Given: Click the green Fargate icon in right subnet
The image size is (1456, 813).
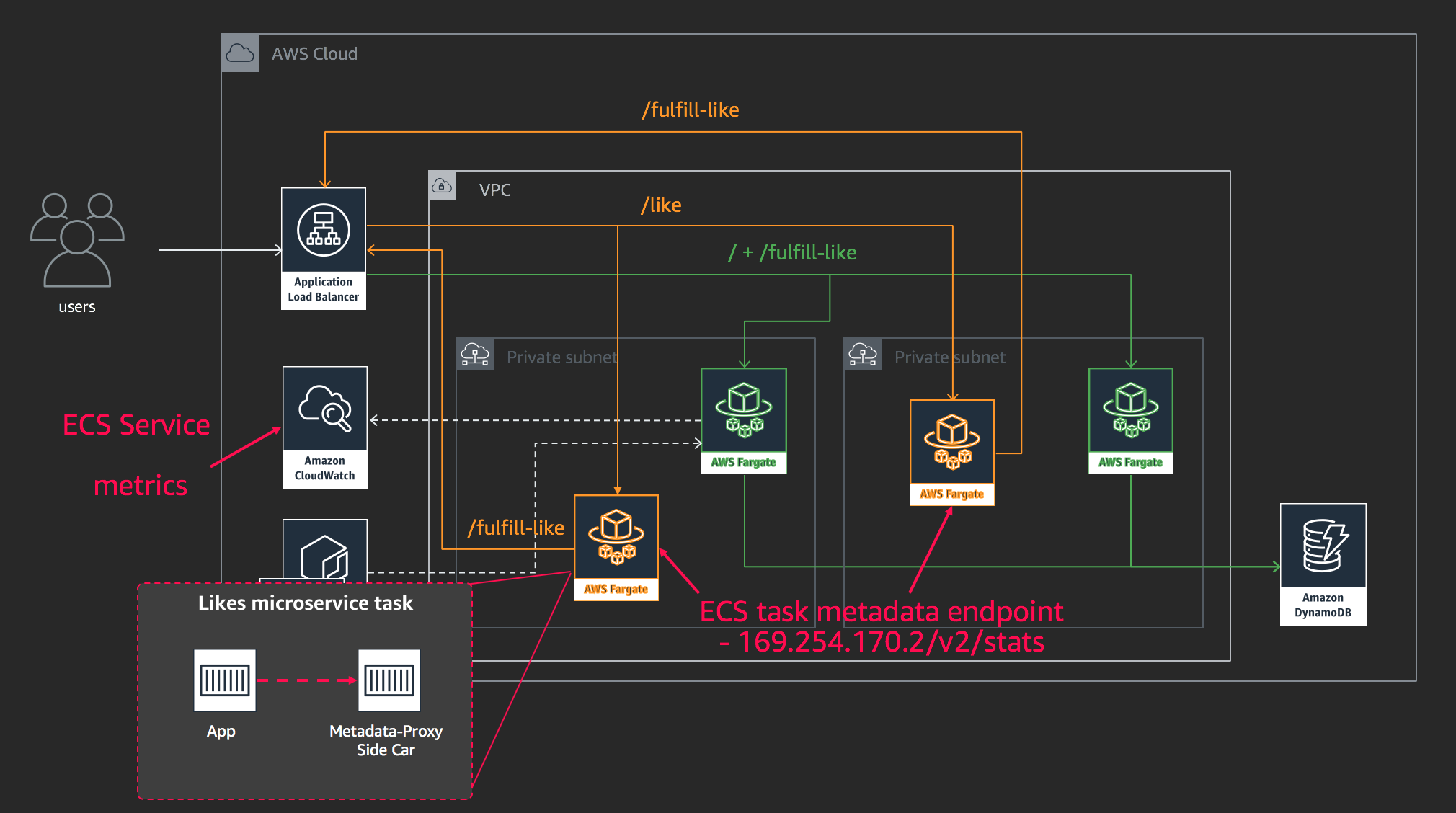Looking at the screenshot, I should pos(1131,410).
